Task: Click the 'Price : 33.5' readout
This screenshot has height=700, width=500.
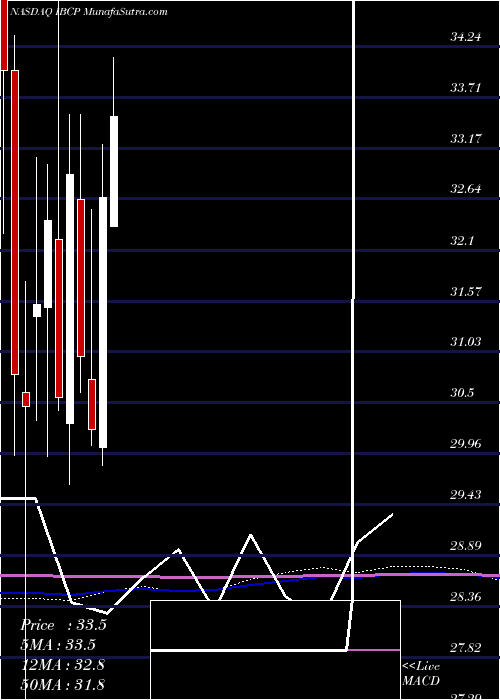Action: pyautogui.click(x=63, y=625)
